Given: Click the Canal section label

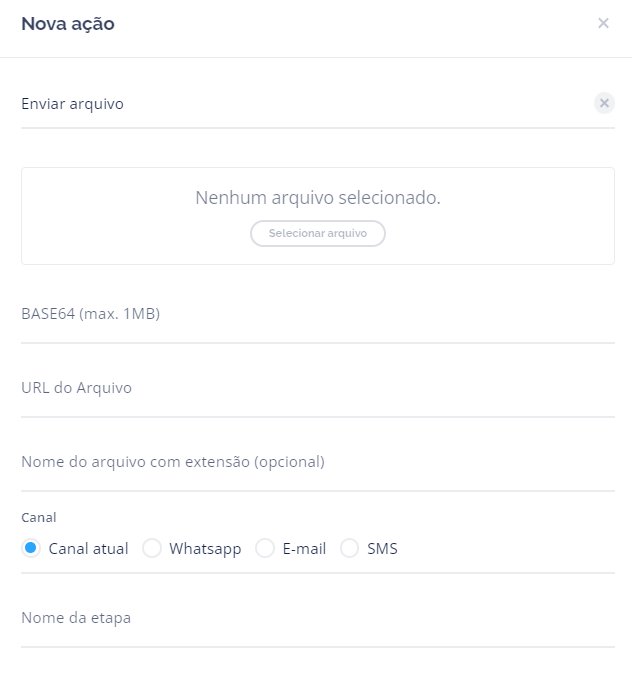Looking at the screenshot, I should tap(39, 518).
